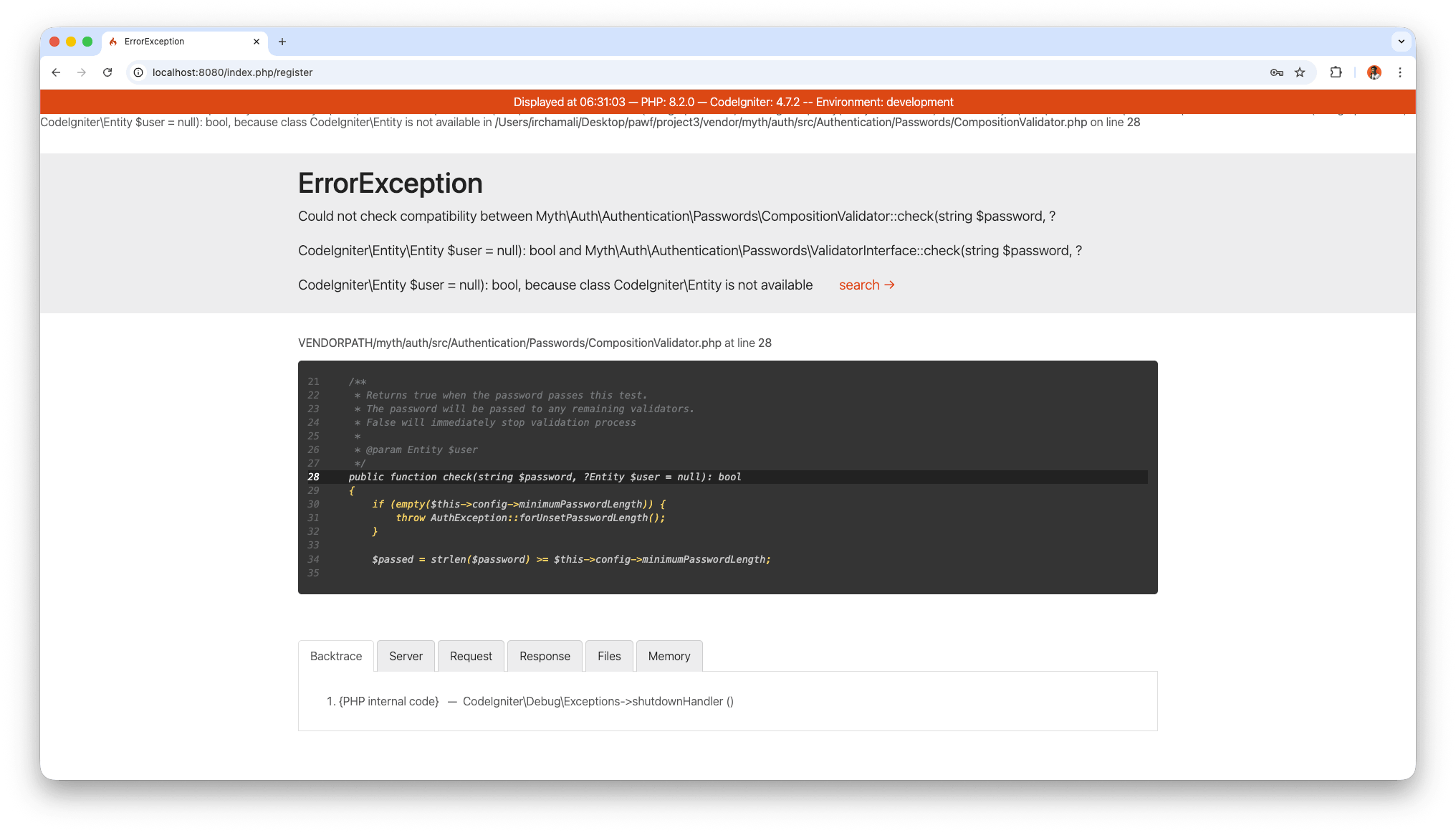Screen dimensions: 1456x833
Task: Click the '$passed = strlen($password)' code line
Action: coord(571,560)
